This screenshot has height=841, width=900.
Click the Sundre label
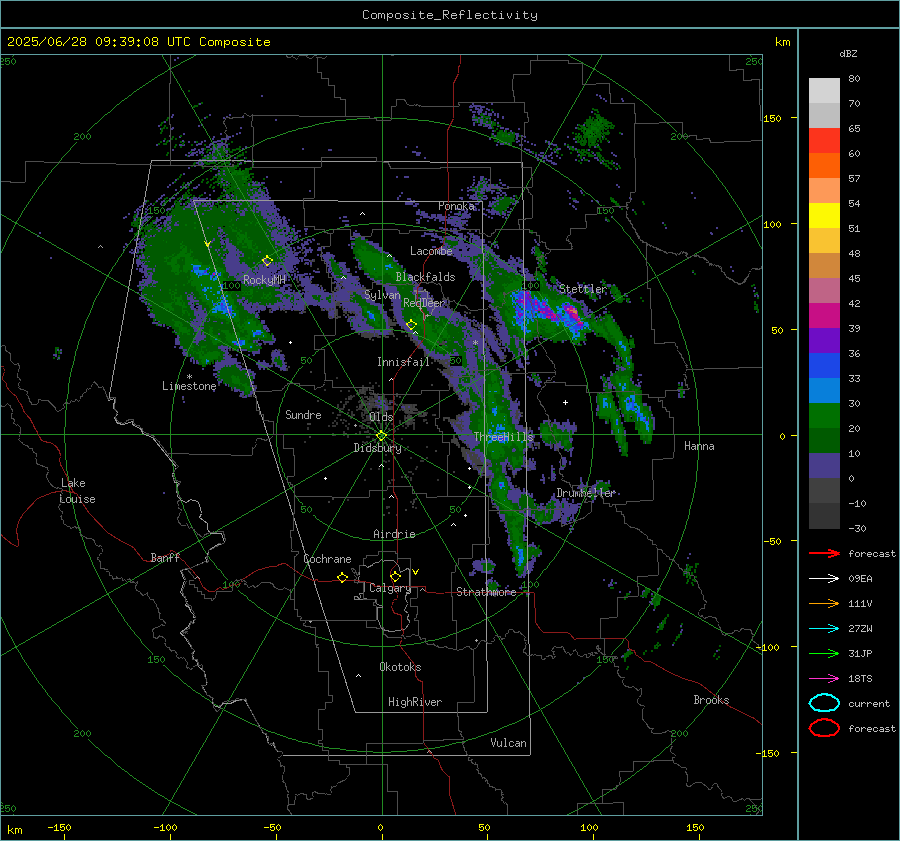tap(303, 415)
